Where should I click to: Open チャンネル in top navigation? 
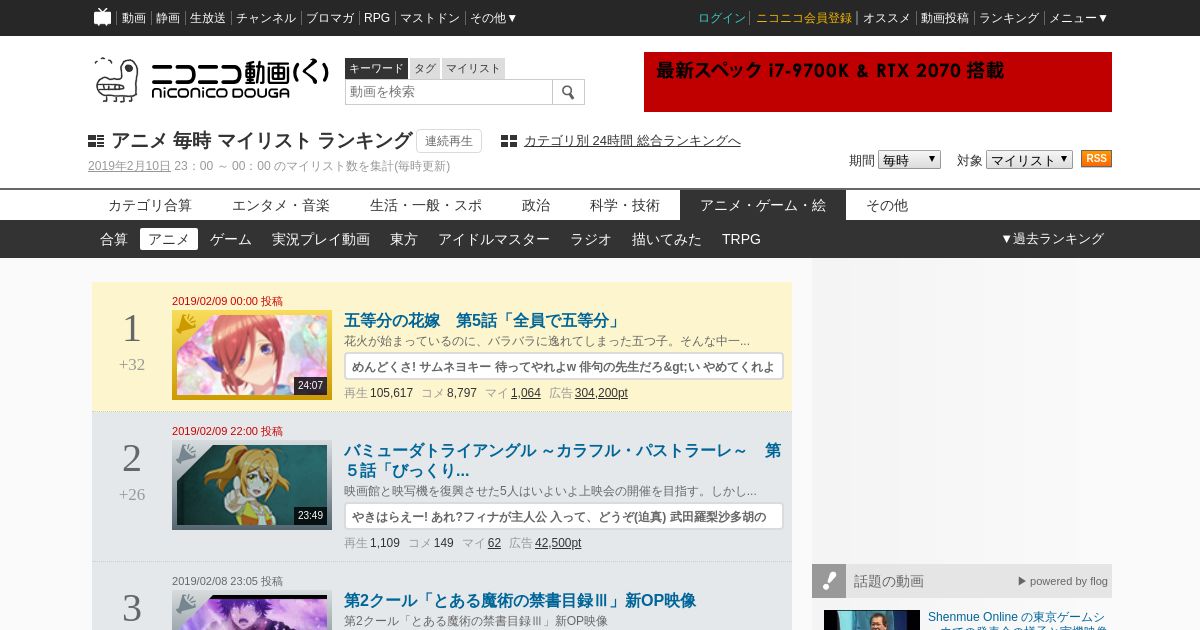pos(266,18)
